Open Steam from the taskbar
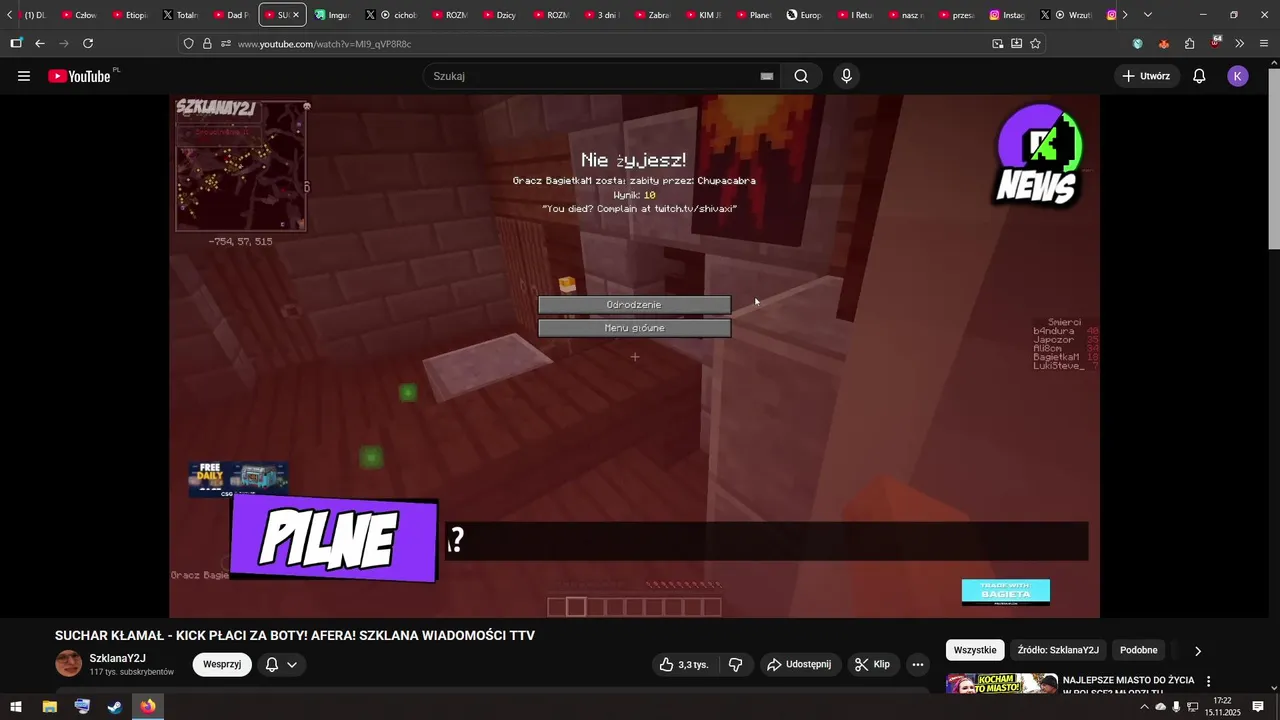Image resolution: width=1280 pixels, height=720 pixels. pyautogui.click(x=115, y=707)
